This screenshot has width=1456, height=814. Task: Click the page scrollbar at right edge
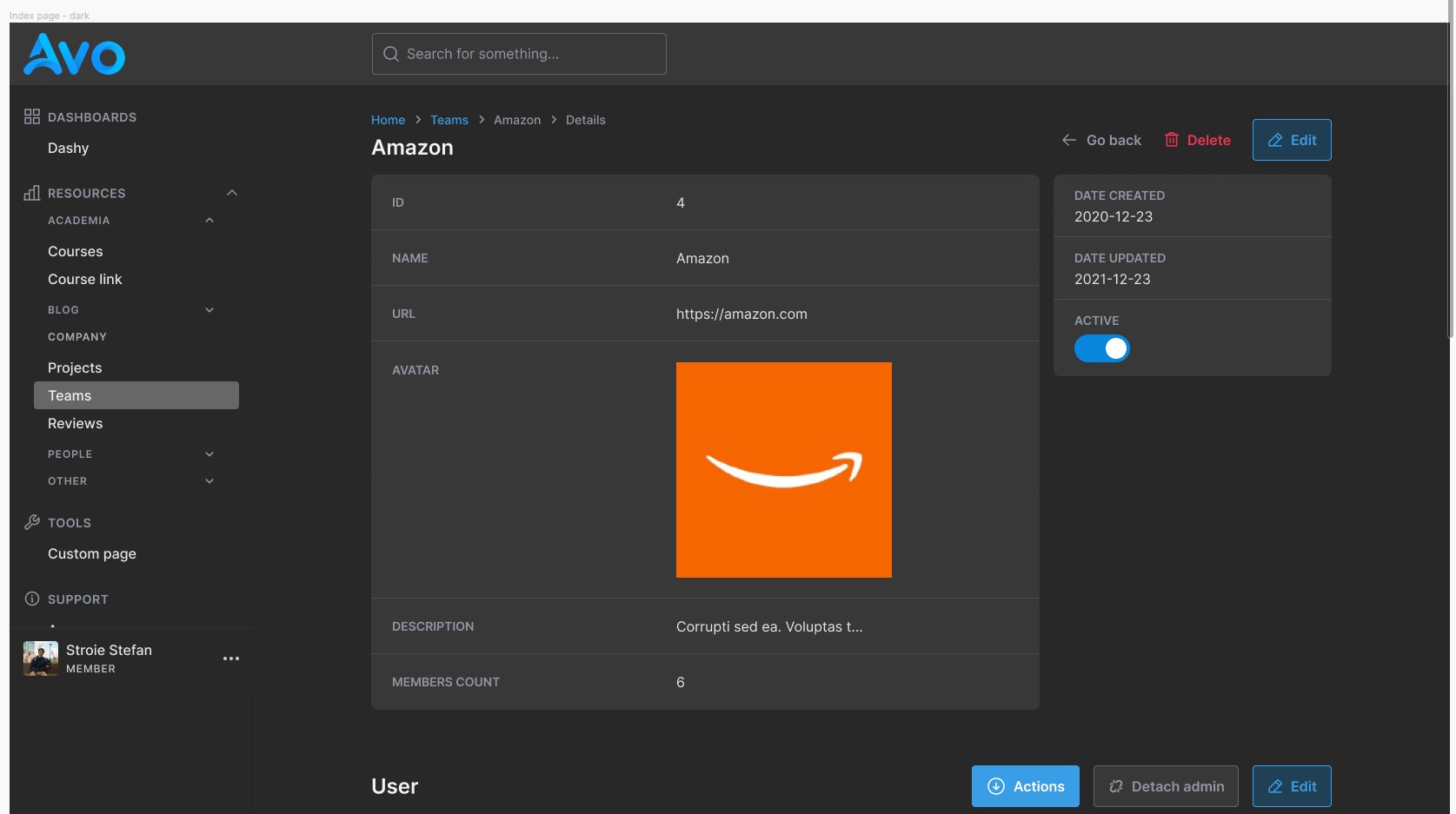click(x=1450, y=169)
